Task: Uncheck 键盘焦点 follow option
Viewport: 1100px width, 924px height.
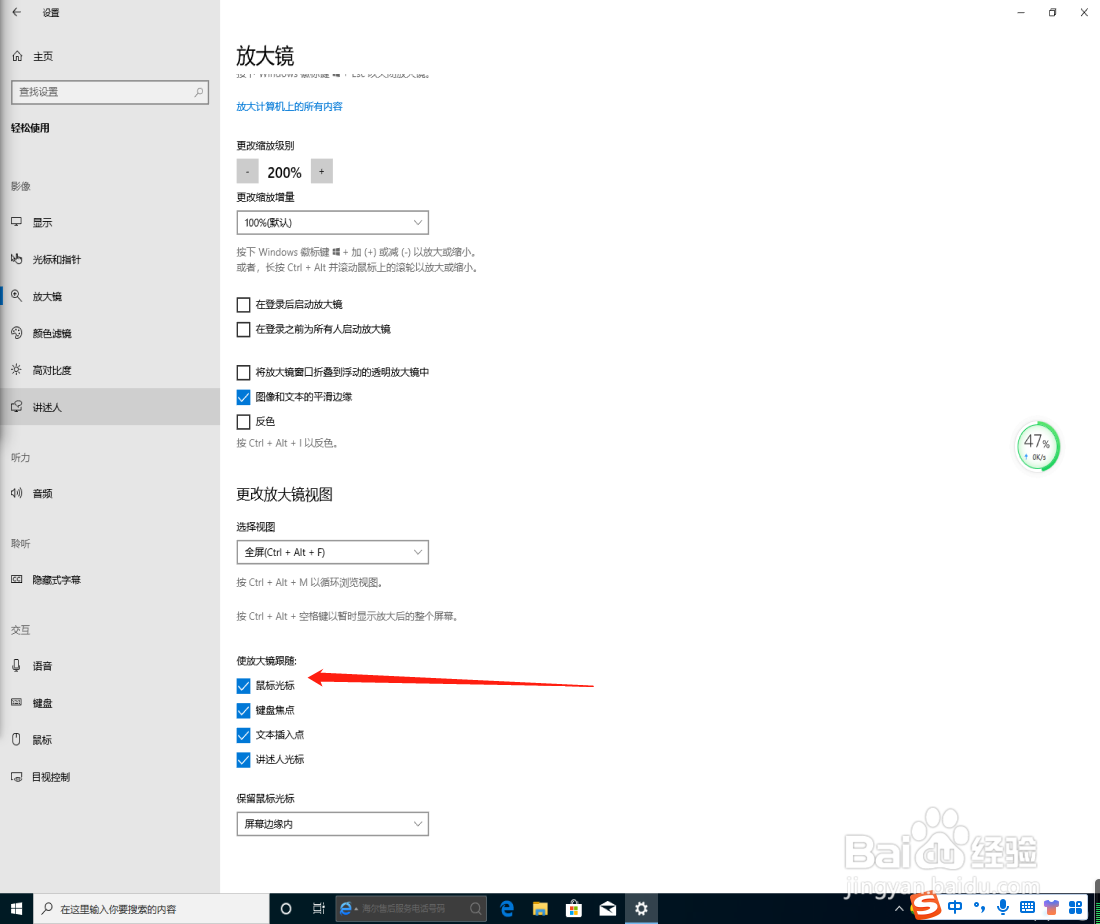Action: (x=243, y=711)
